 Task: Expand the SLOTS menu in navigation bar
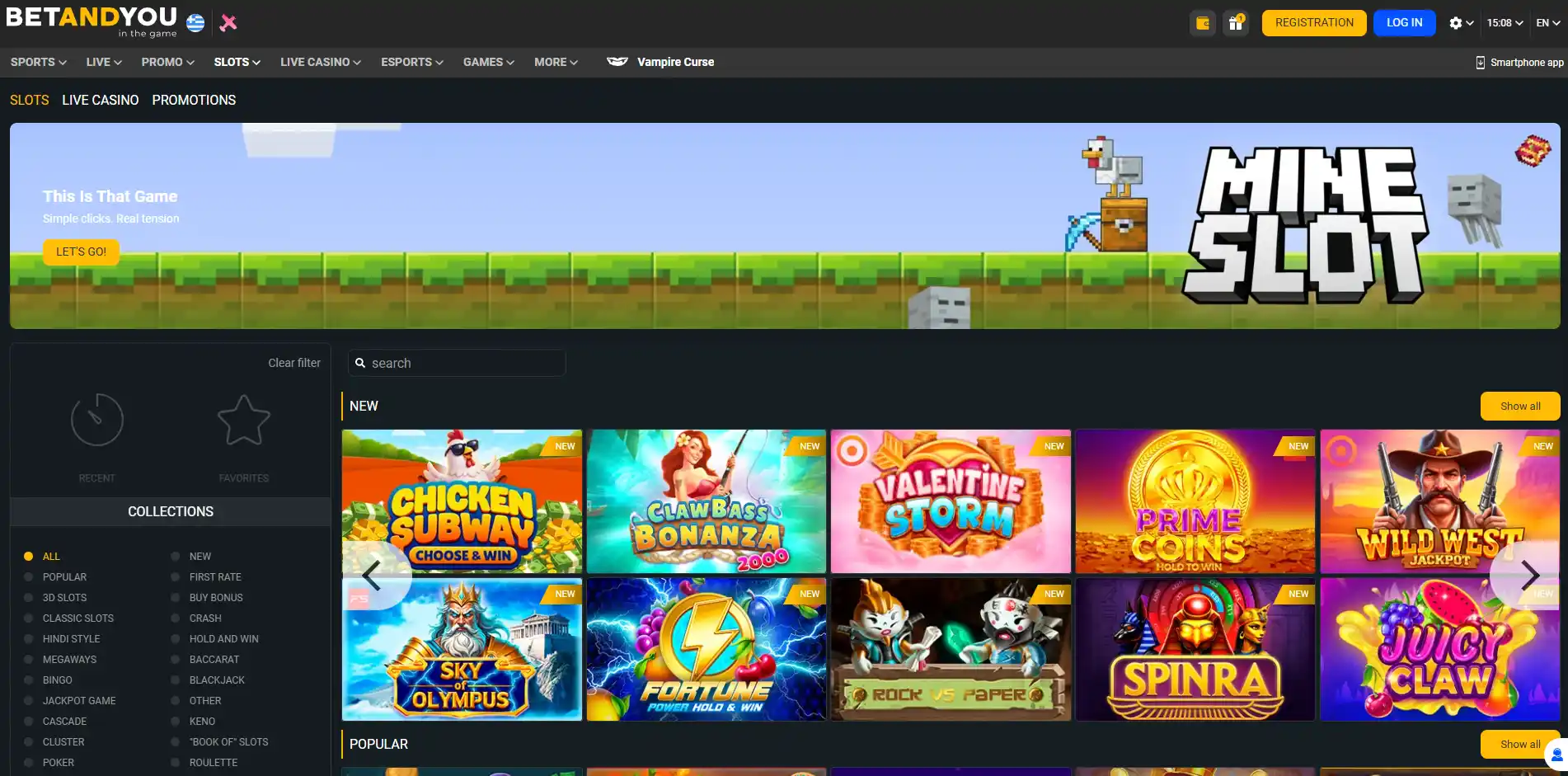[237, 62]
